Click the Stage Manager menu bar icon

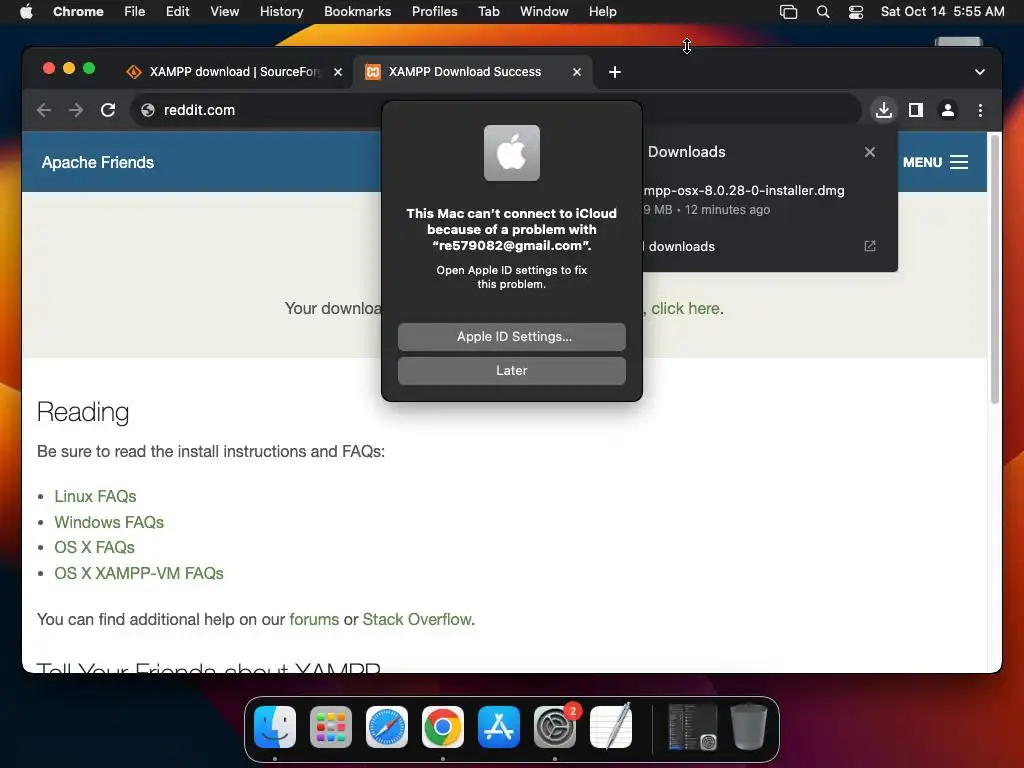788,11
